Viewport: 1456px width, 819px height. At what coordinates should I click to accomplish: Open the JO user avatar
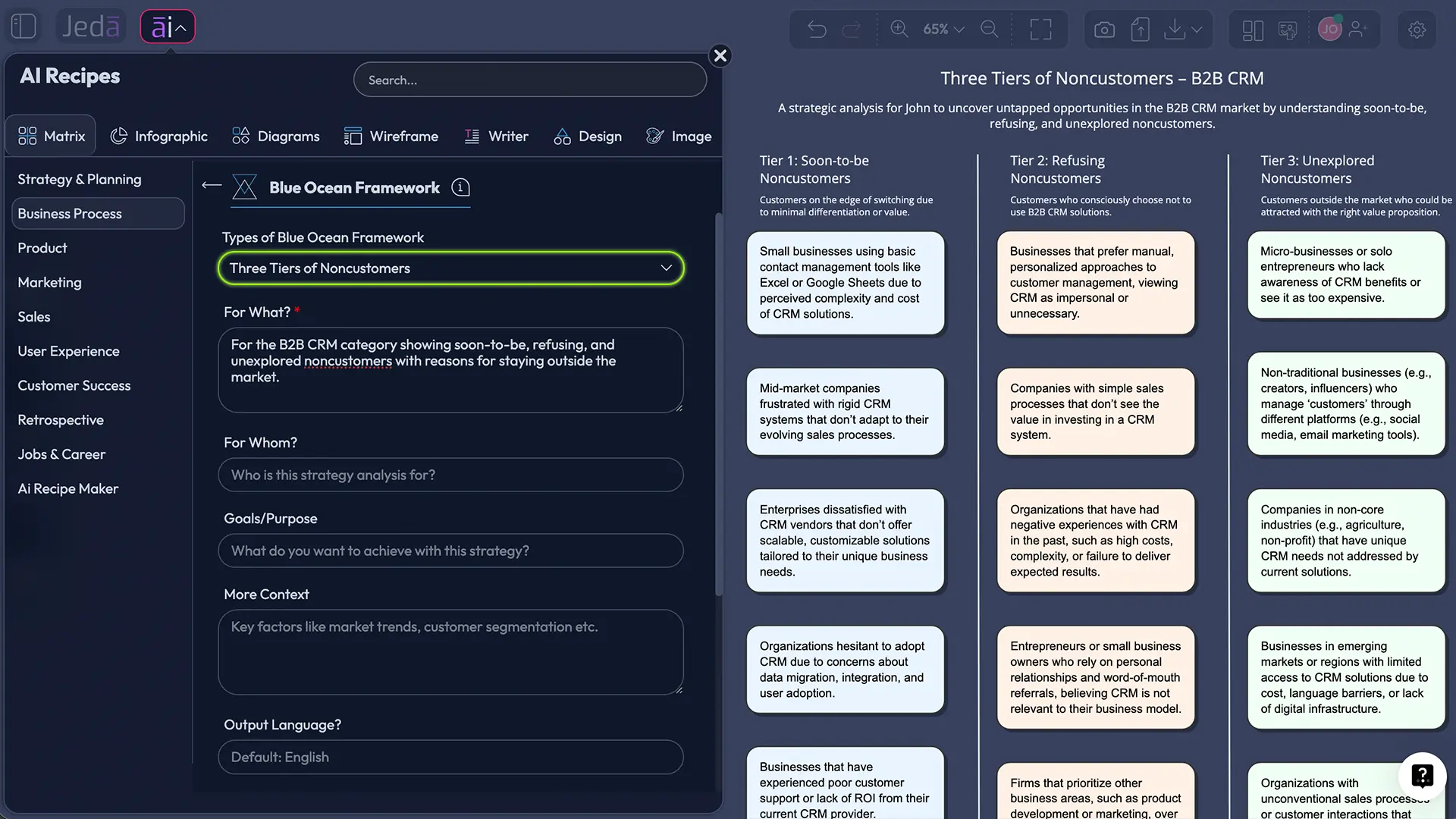click(1329, 30)
